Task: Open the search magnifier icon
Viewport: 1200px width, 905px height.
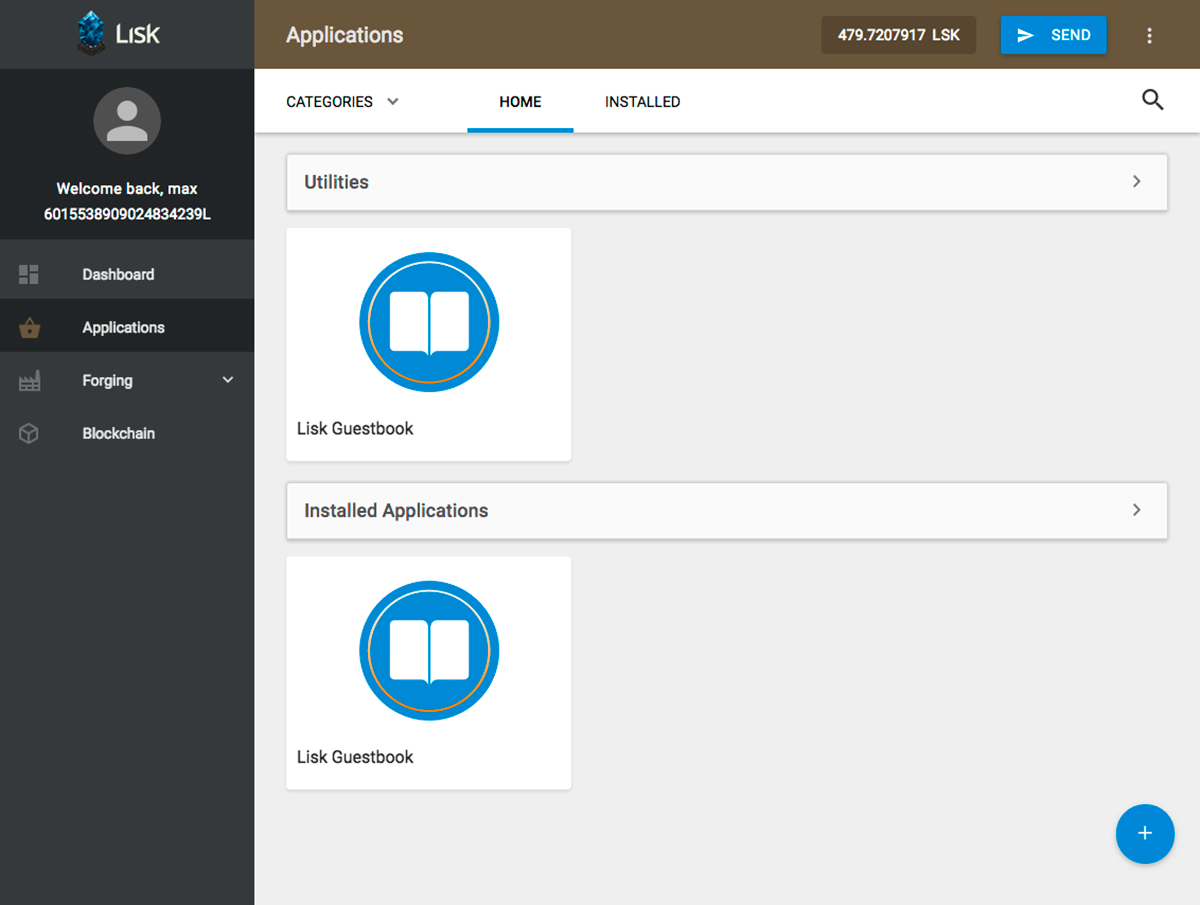Action: click(1152, 100)
